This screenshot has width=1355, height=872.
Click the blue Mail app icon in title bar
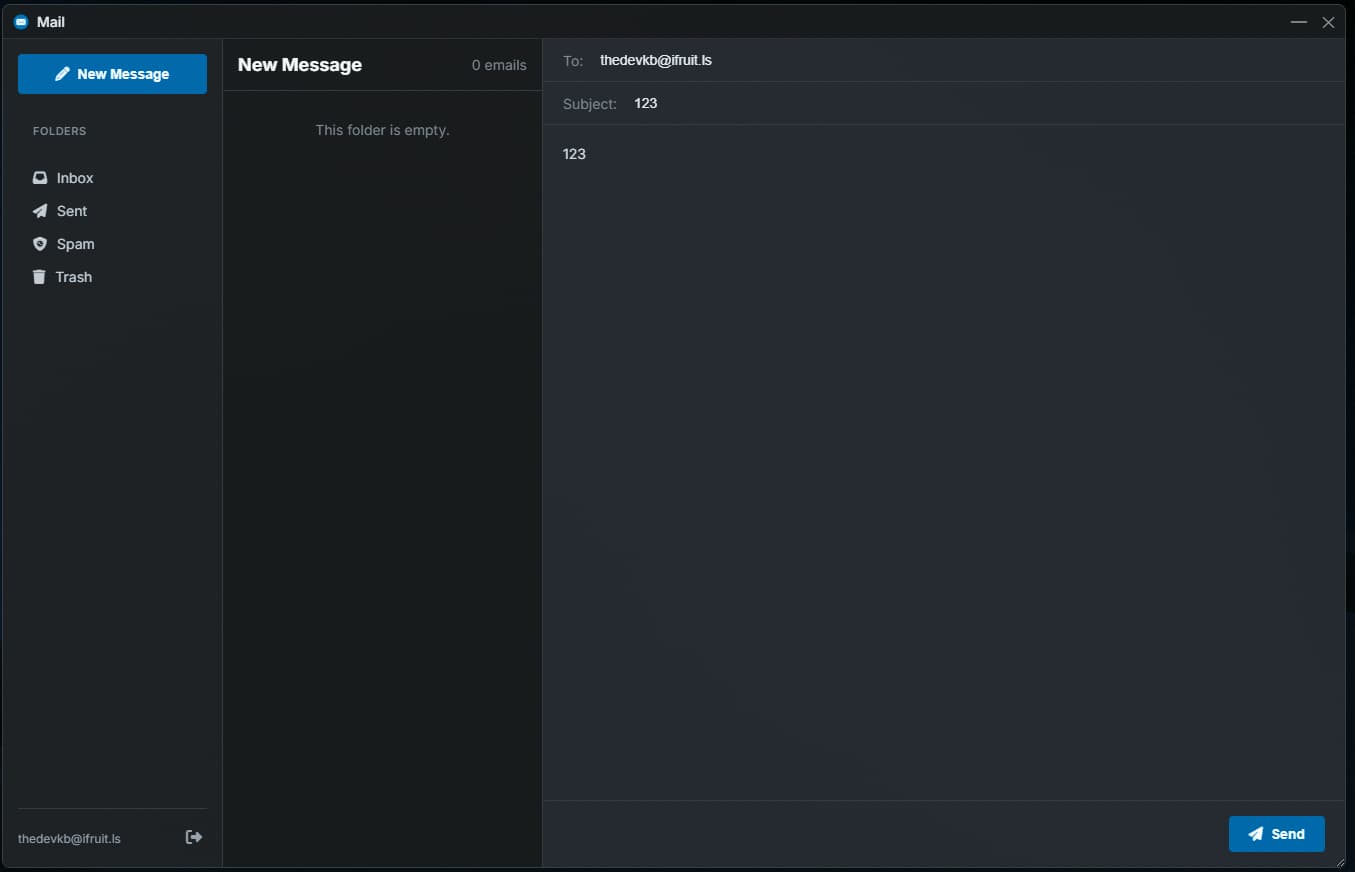click(x=21, y=22)
